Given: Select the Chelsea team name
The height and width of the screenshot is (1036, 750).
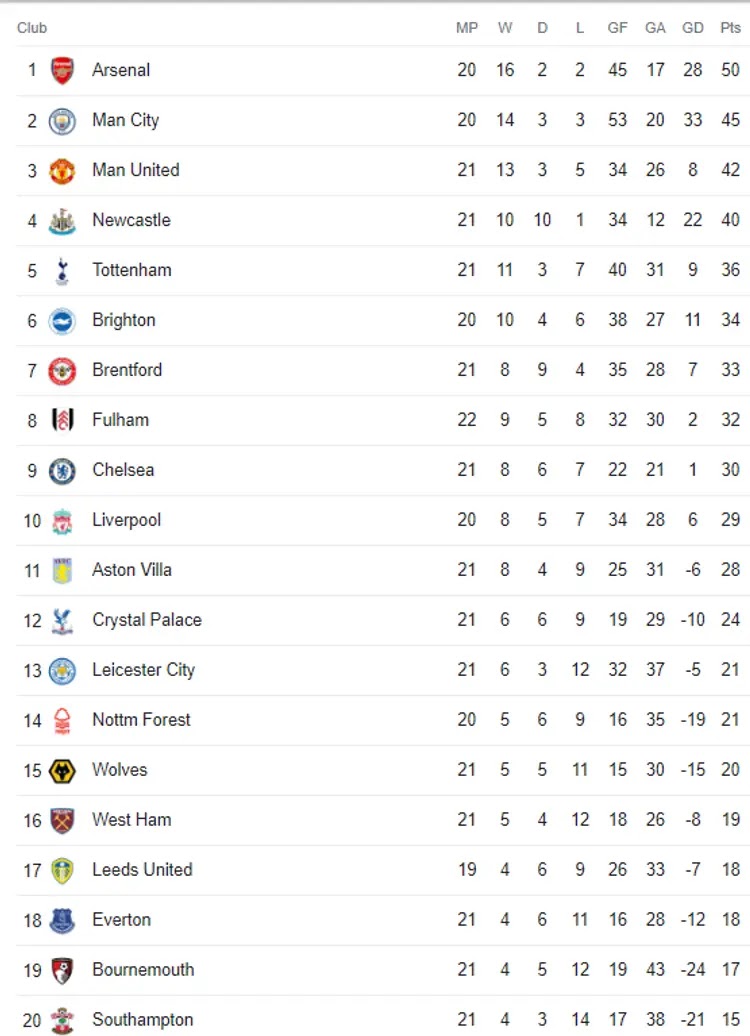Looking at the screenshot, I should (123, 470).
